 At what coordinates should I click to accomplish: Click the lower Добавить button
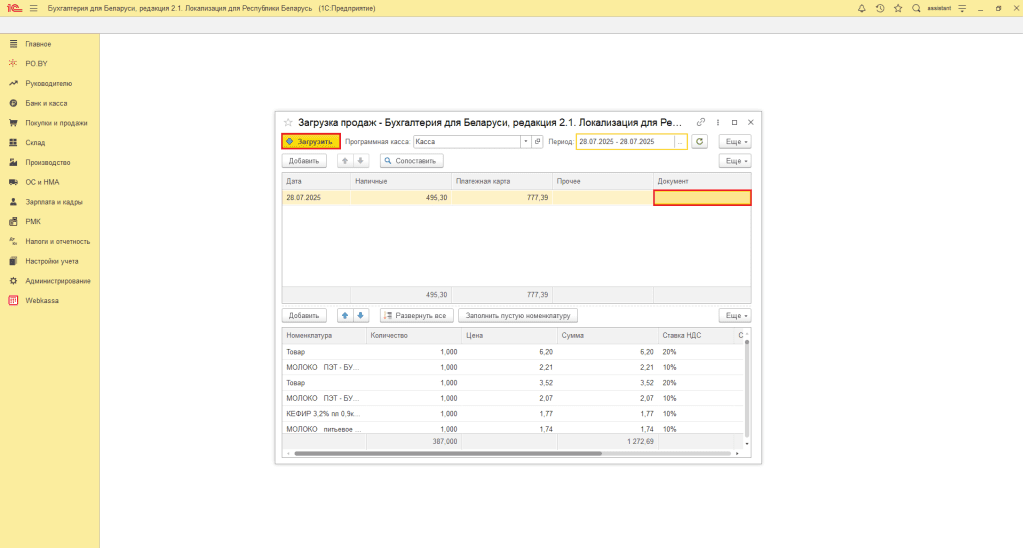coord(304,315)
